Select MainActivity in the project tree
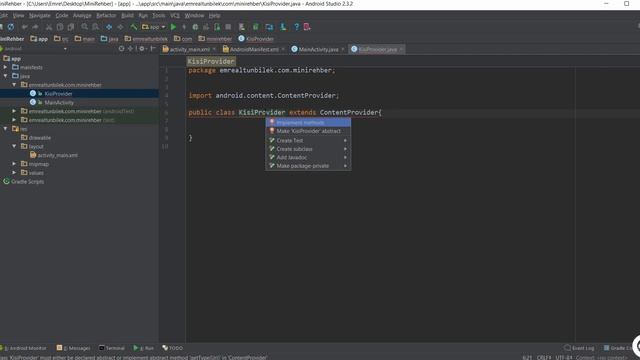 click(59, 102)
